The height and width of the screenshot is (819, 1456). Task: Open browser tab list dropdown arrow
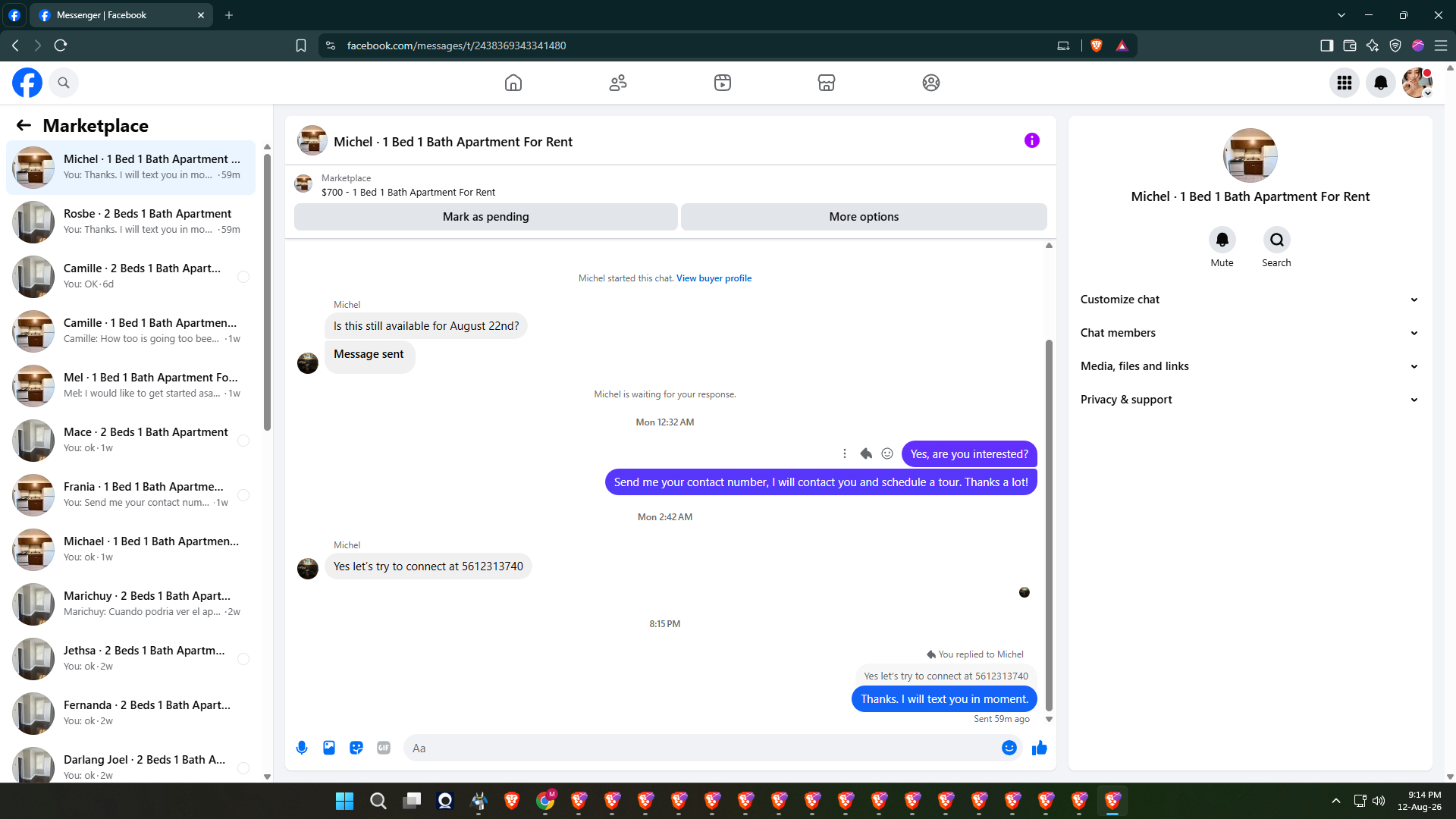coord(1341,15)
